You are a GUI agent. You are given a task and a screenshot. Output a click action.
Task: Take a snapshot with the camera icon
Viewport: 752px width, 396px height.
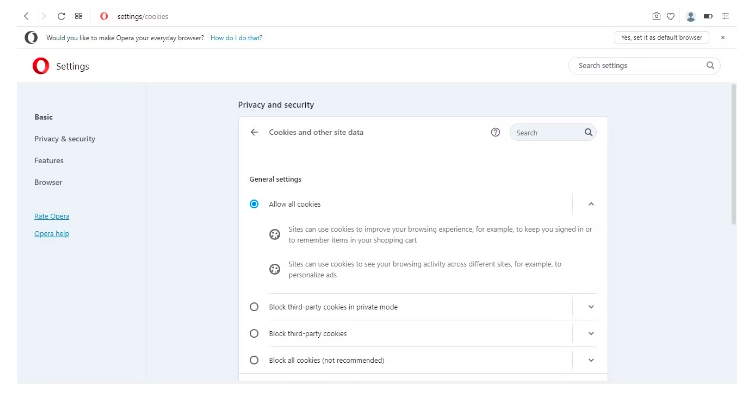[657, 16]
